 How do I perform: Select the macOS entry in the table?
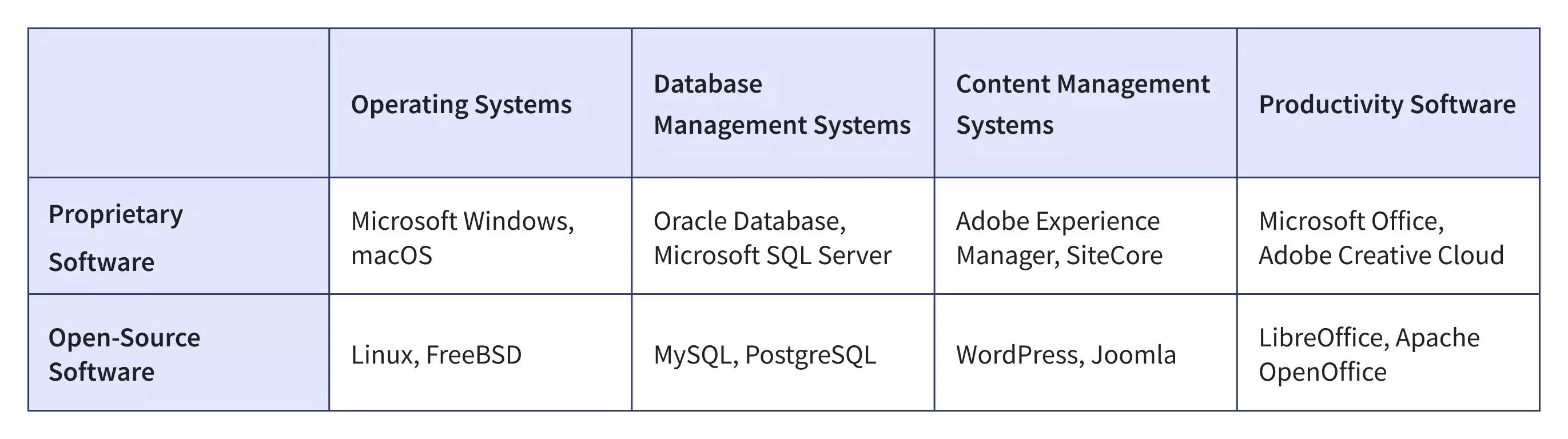[x=391, y=256]
